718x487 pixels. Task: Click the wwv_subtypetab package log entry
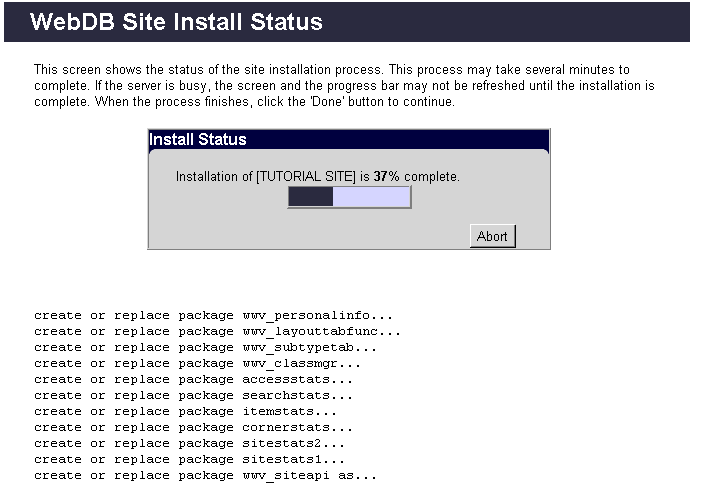click(x=206, y=347)
